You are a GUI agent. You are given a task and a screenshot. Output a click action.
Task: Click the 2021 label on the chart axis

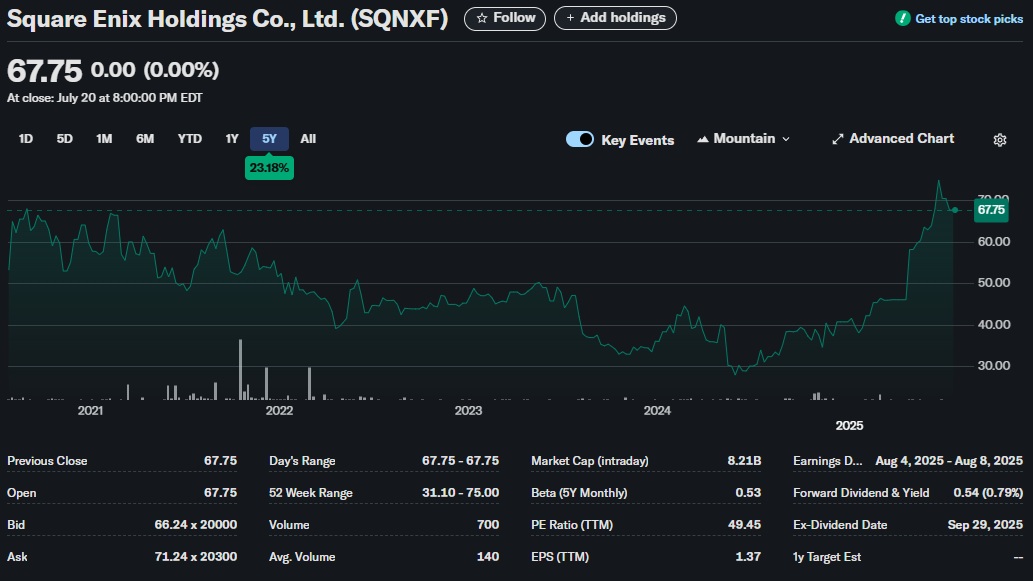90,411
